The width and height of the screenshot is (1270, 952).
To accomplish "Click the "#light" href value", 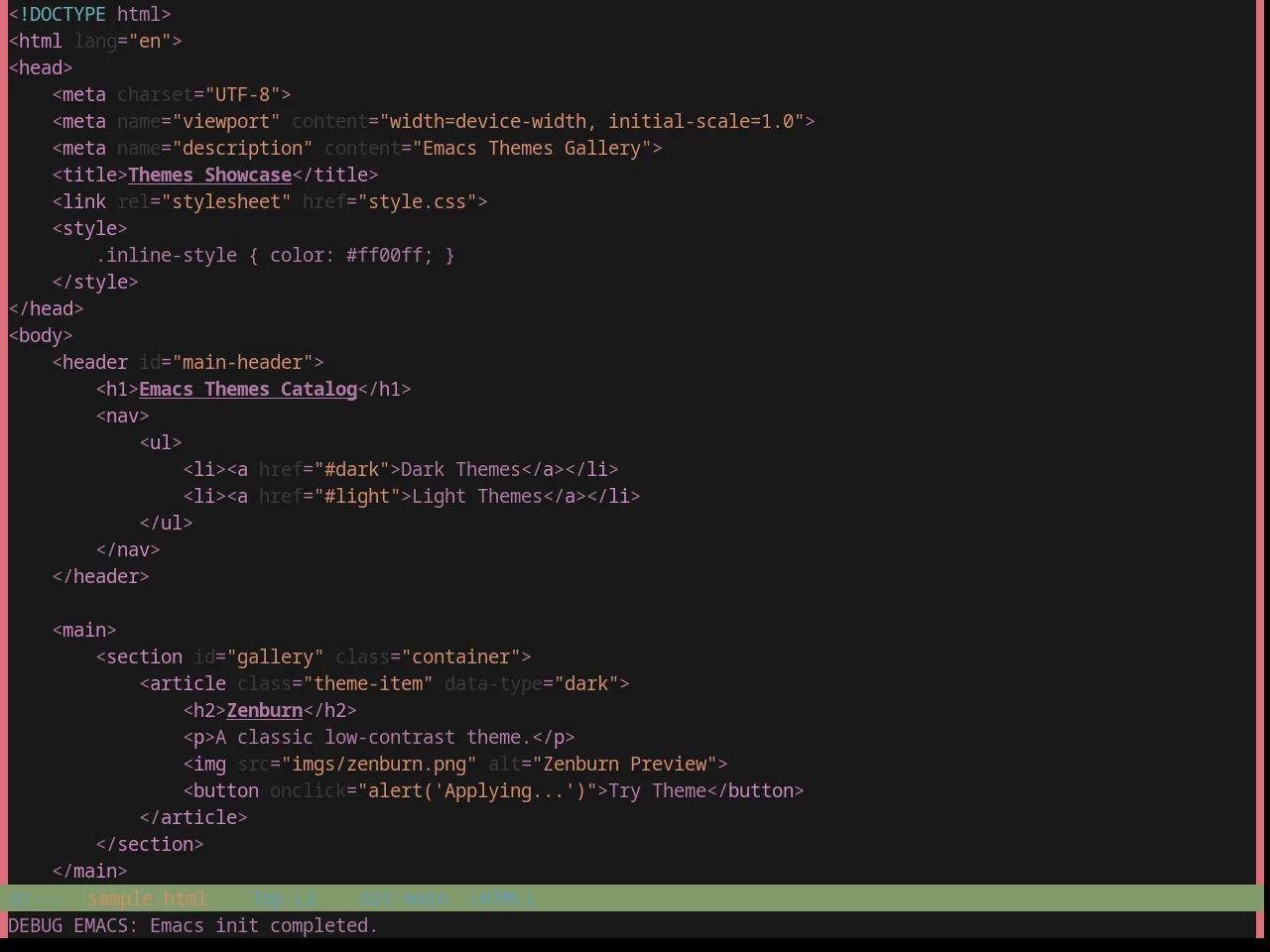I will coord(357,496).
